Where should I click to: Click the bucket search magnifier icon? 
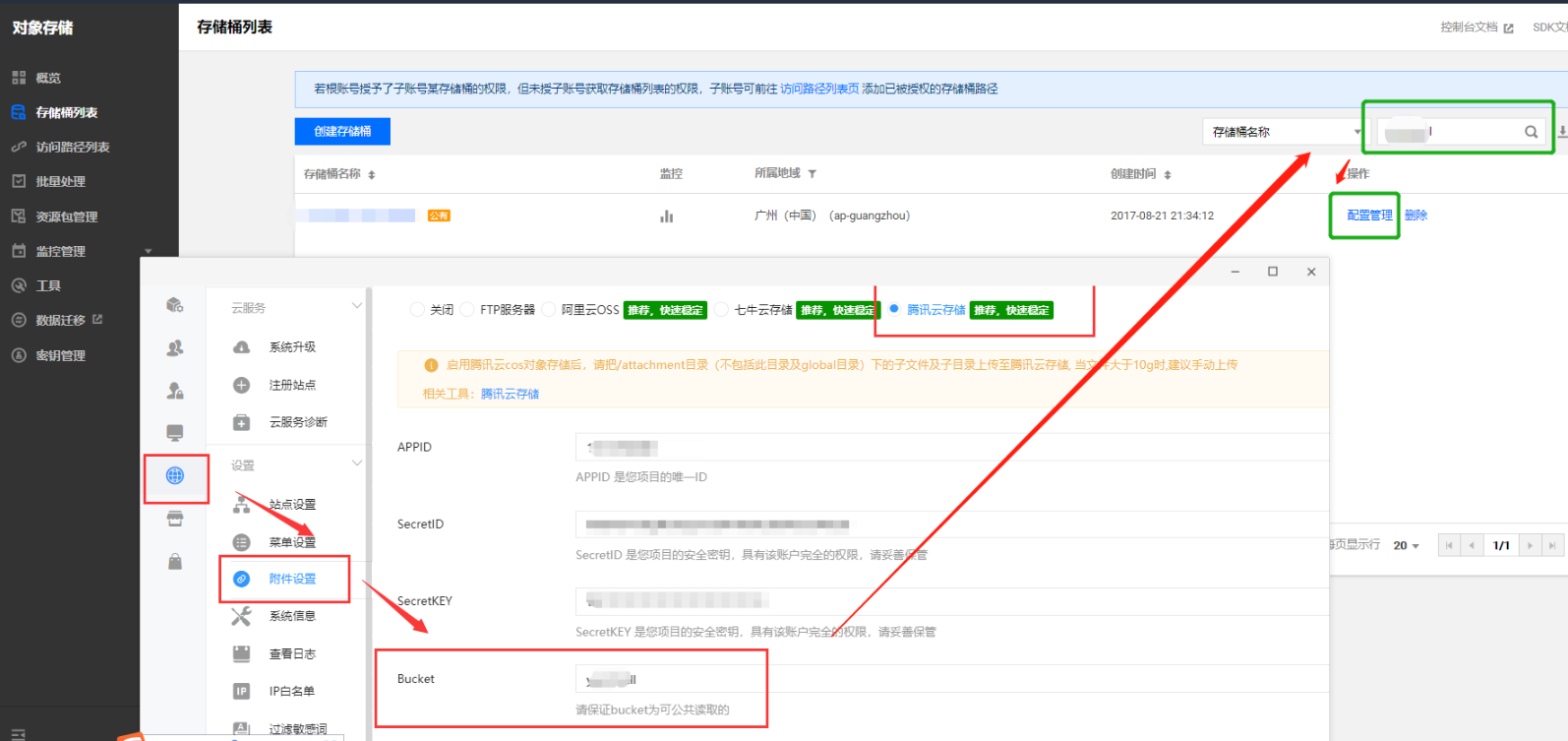[1531, 132]
